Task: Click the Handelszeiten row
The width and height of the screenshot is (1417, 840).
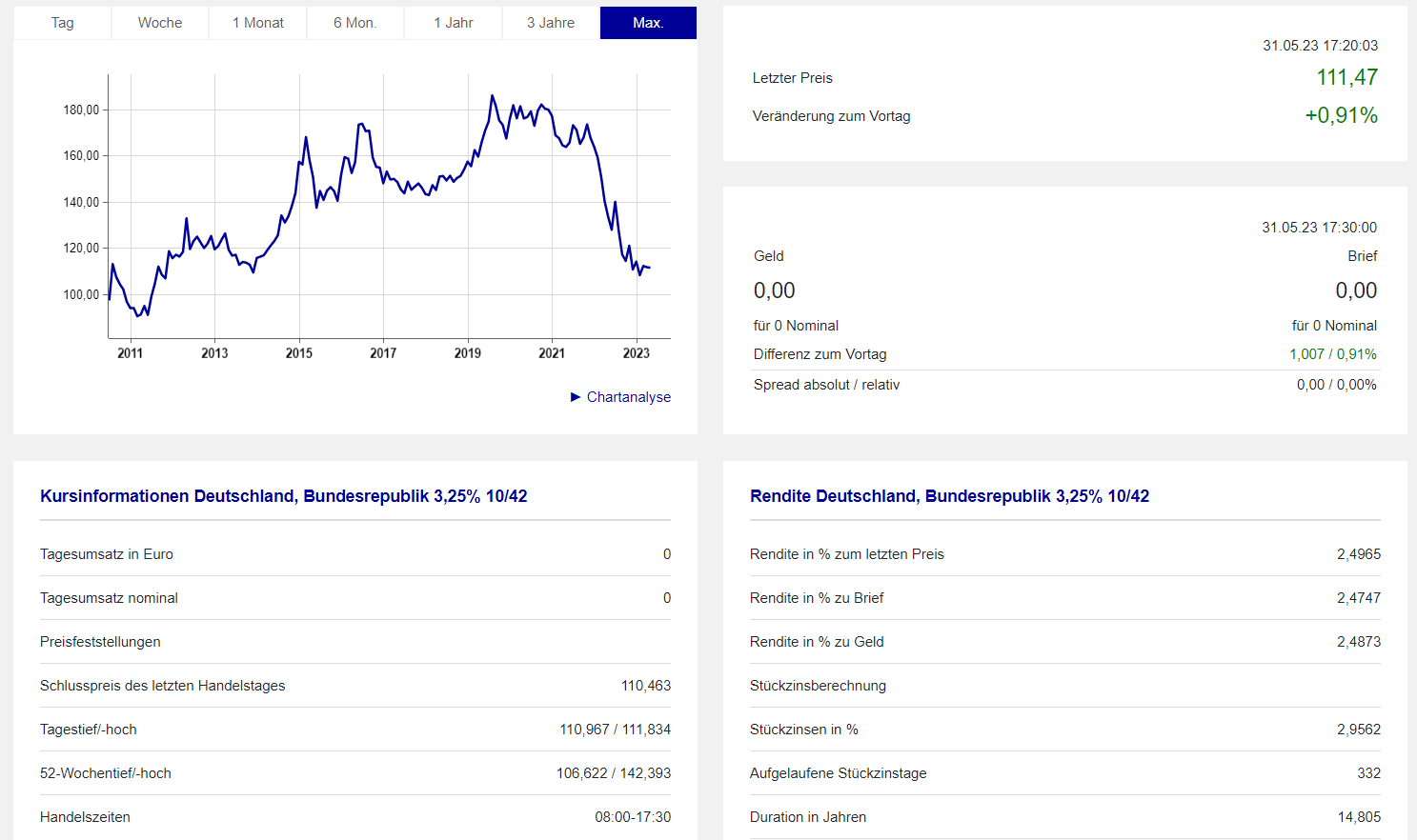Action: click(x=354, y=817)
